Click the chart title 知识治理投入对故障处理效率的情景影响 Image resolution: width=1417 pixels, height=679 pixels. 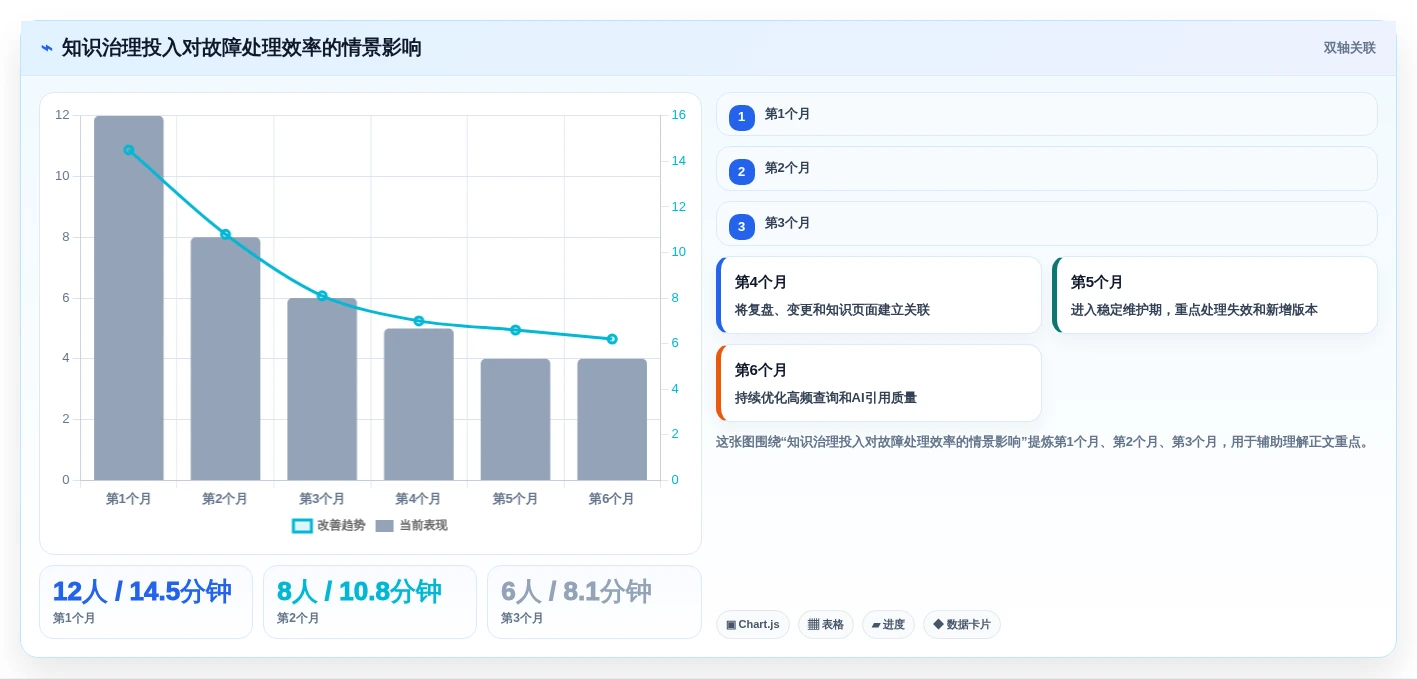[241, 48]
